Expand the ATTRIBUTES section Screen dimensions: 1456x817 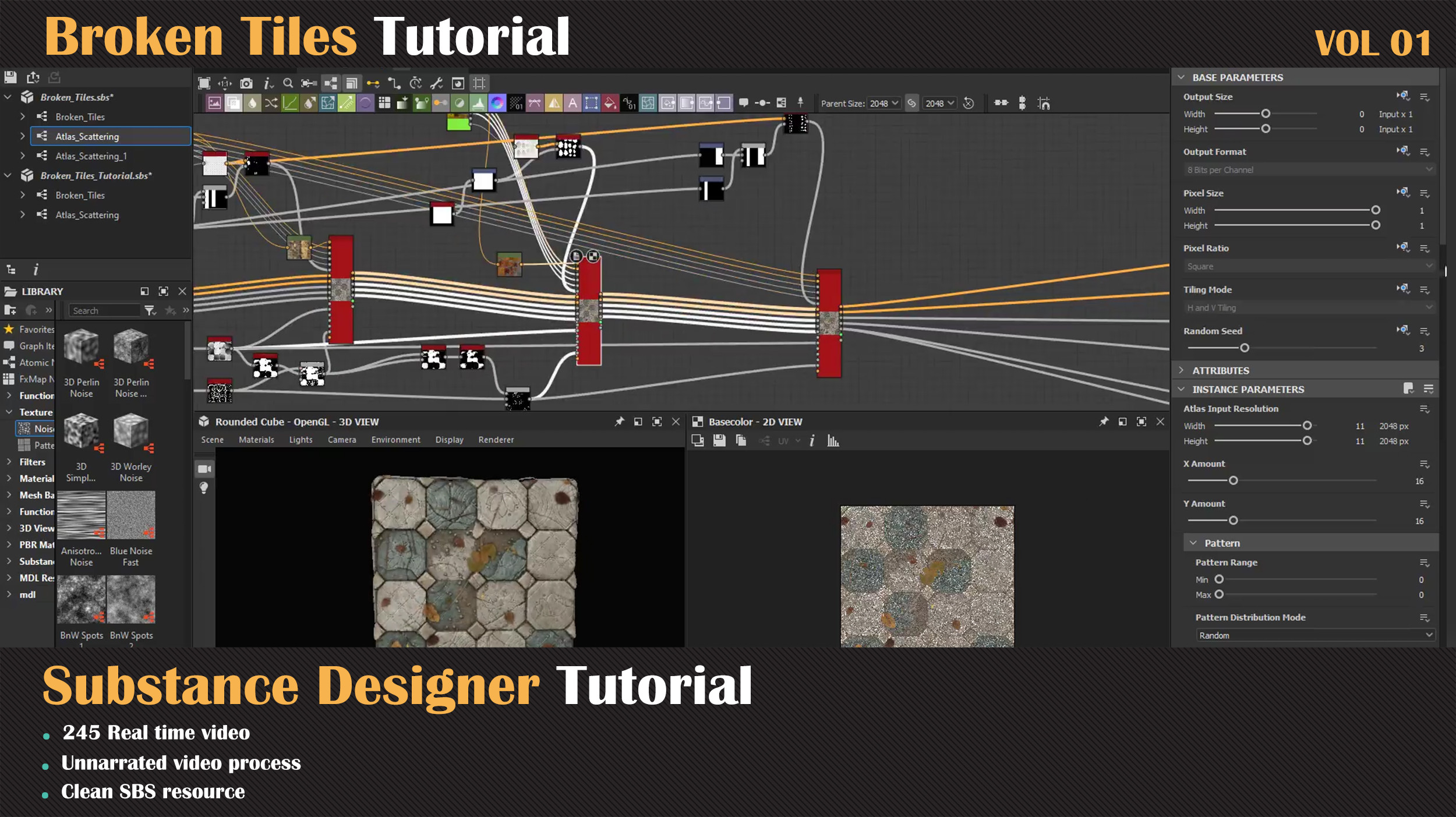[x=1181, y=370]
